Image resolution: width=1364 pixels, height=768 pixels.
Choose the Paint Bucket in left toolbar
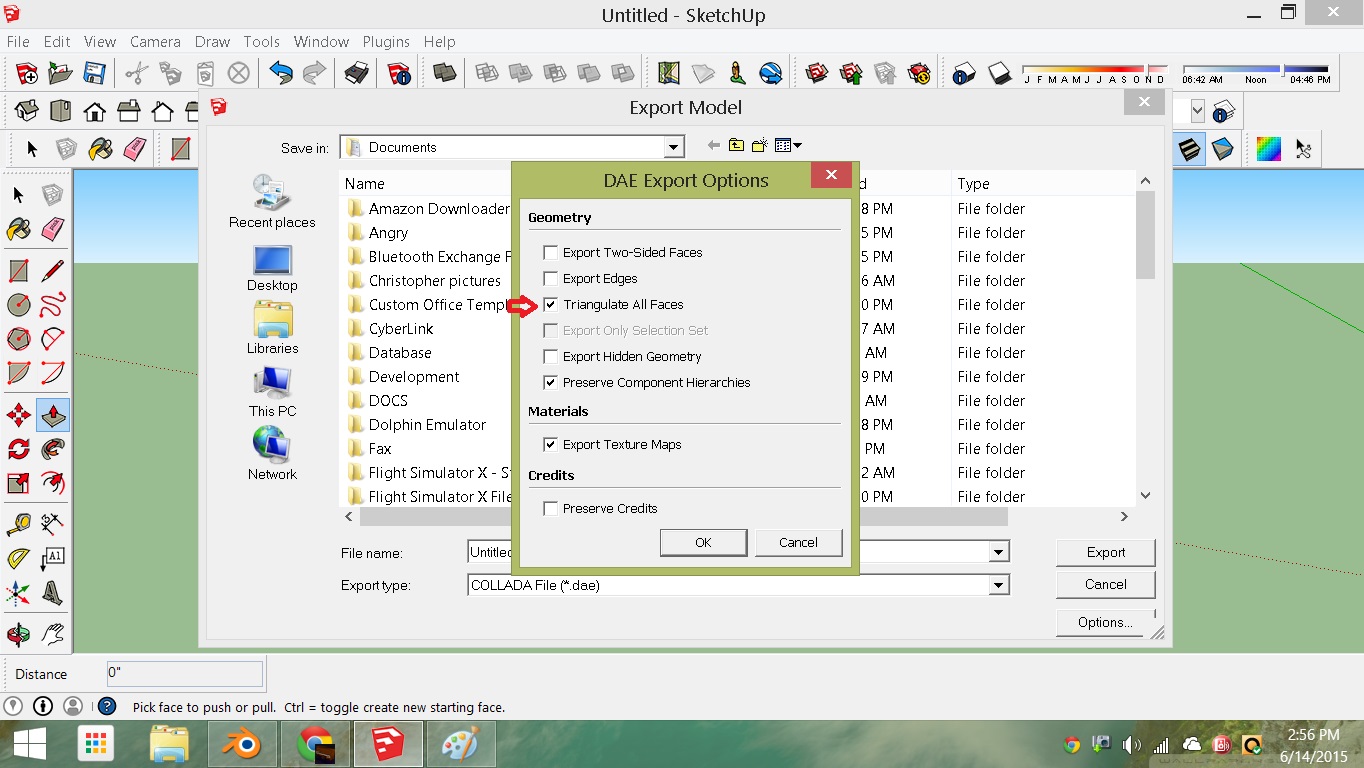pos(18,229)
